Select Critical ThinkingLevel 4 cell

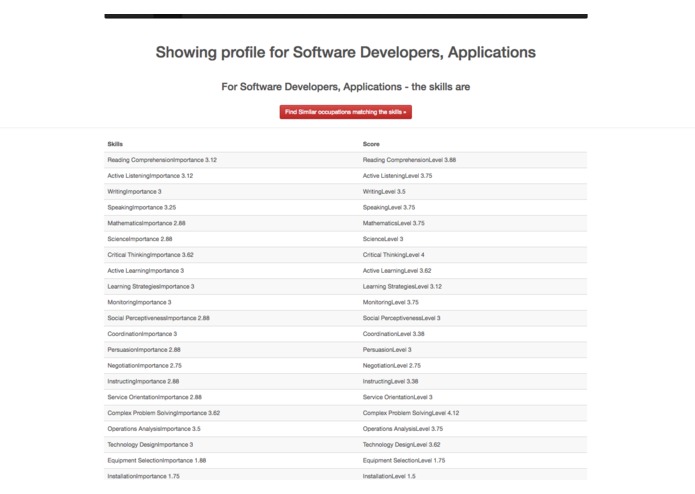394,255
